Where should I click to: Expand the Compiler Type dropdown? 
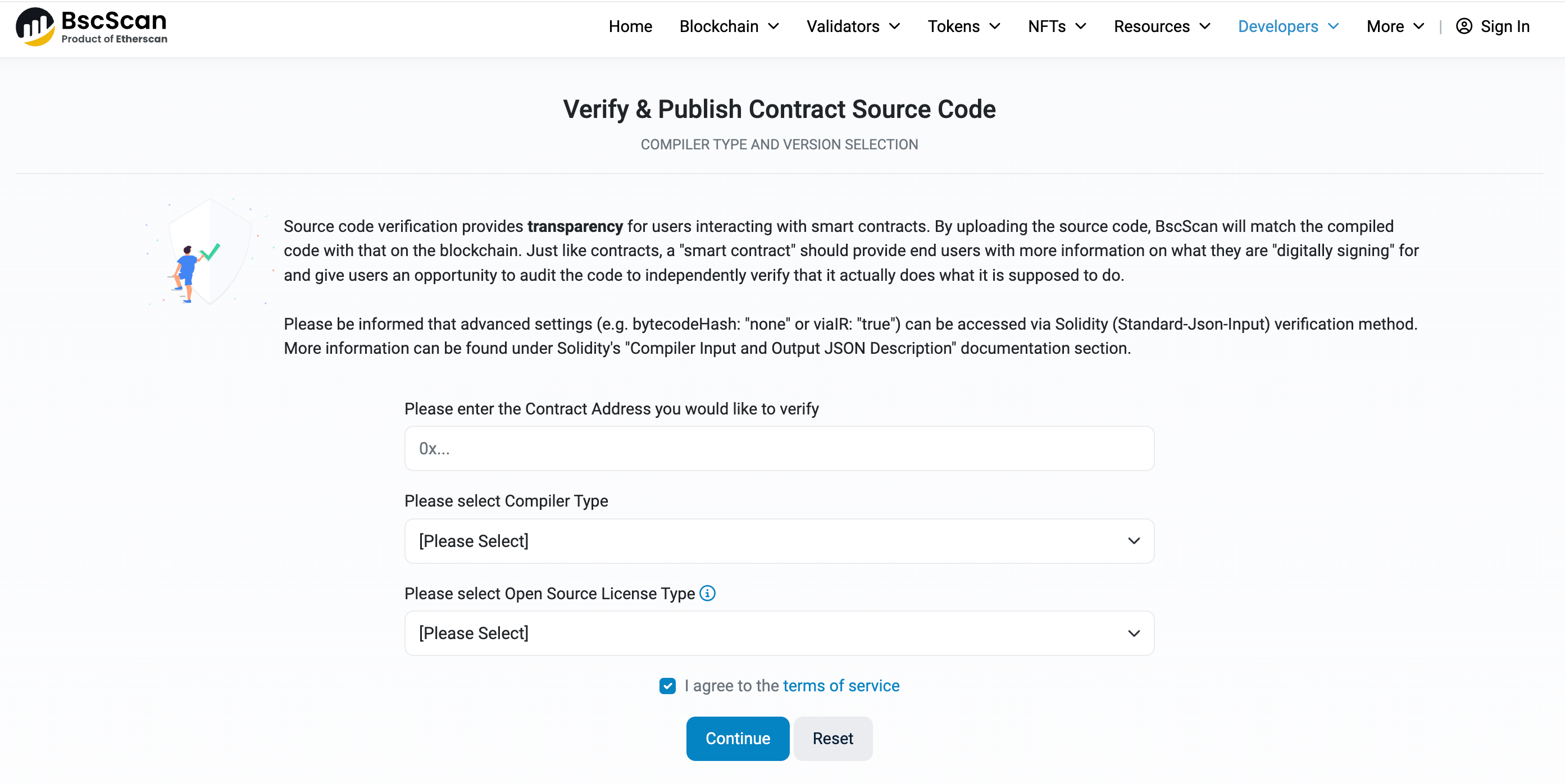(779, 541)
